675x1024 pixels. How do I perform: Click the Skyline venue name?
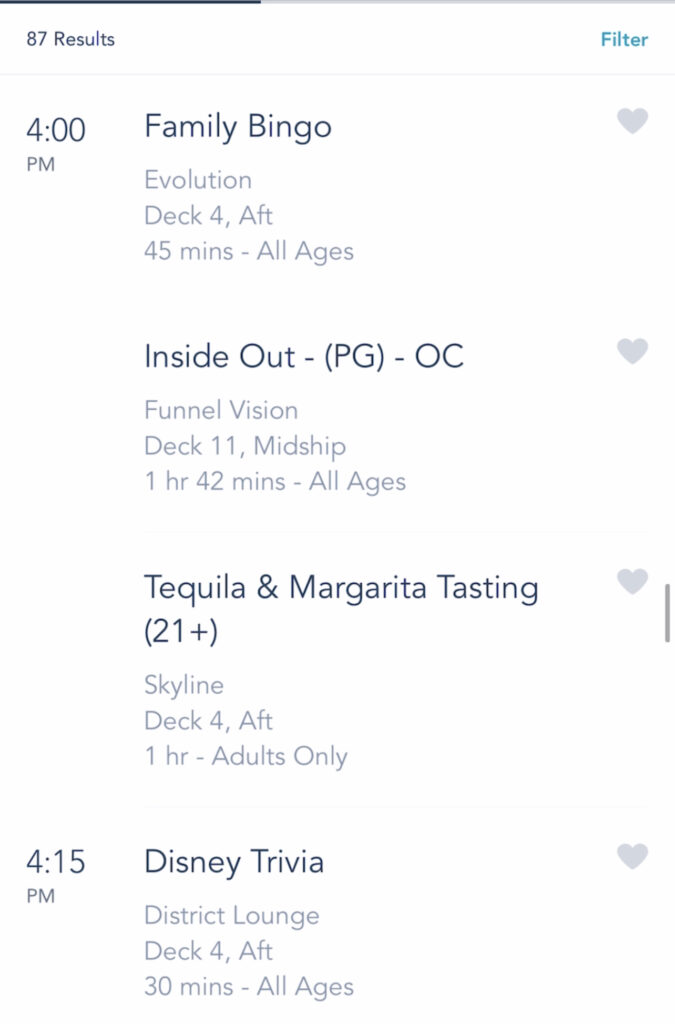[183, 685]
